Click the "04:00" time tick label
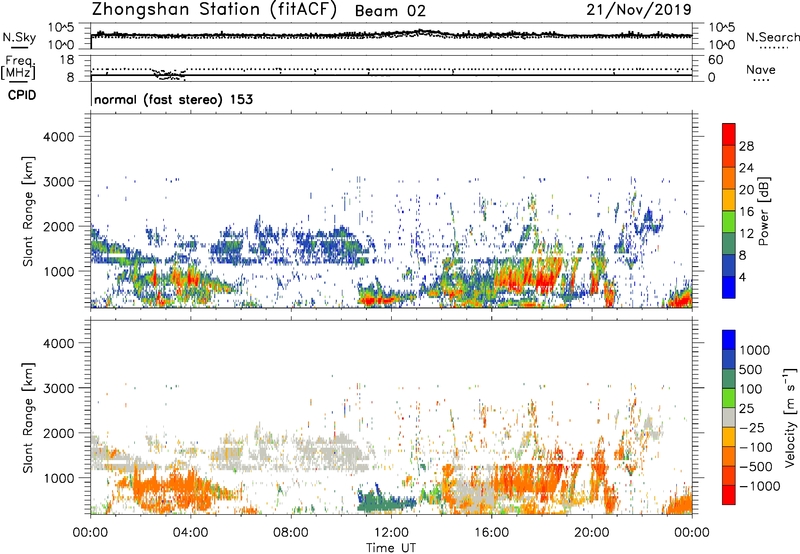The width and height of the screenshot is (800, 554). (190, 533)
